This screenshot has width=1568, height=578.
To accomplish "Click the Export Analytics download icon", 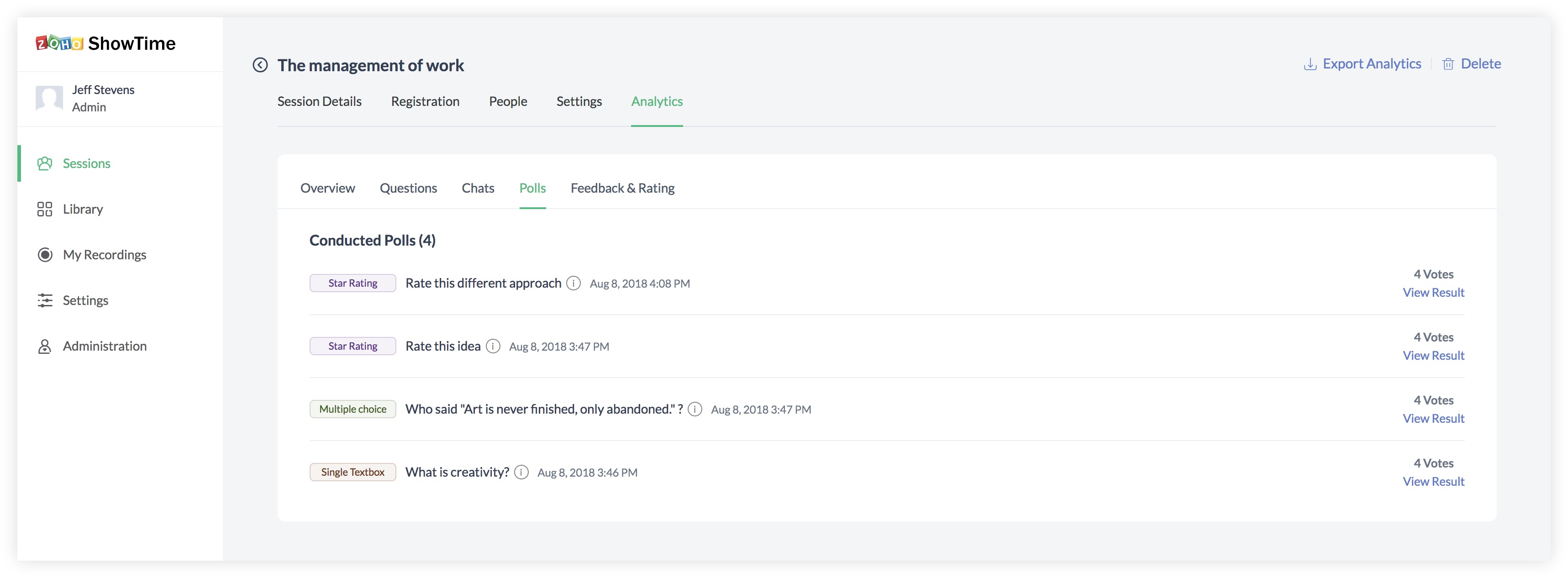I will click(x=1309, y=64).
